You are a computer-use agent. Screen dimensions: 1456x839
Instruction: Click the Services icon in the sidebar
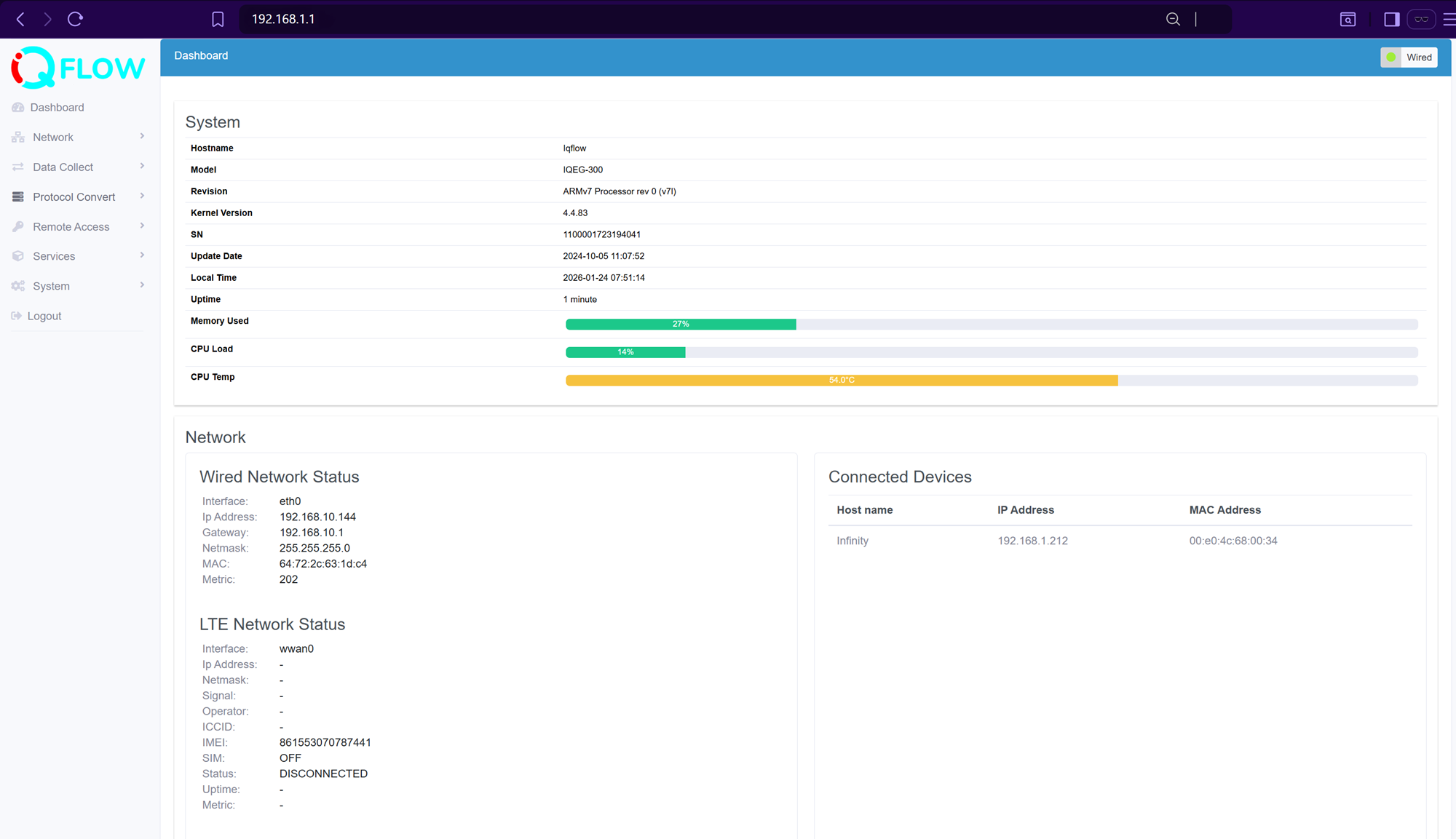(x=17, y=256)
